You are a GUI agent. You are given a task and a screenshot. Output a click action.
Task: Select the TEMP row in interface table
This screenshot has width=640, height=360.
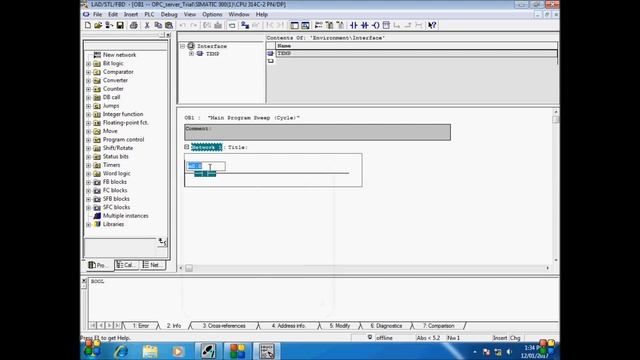click(x=416, y=53)
